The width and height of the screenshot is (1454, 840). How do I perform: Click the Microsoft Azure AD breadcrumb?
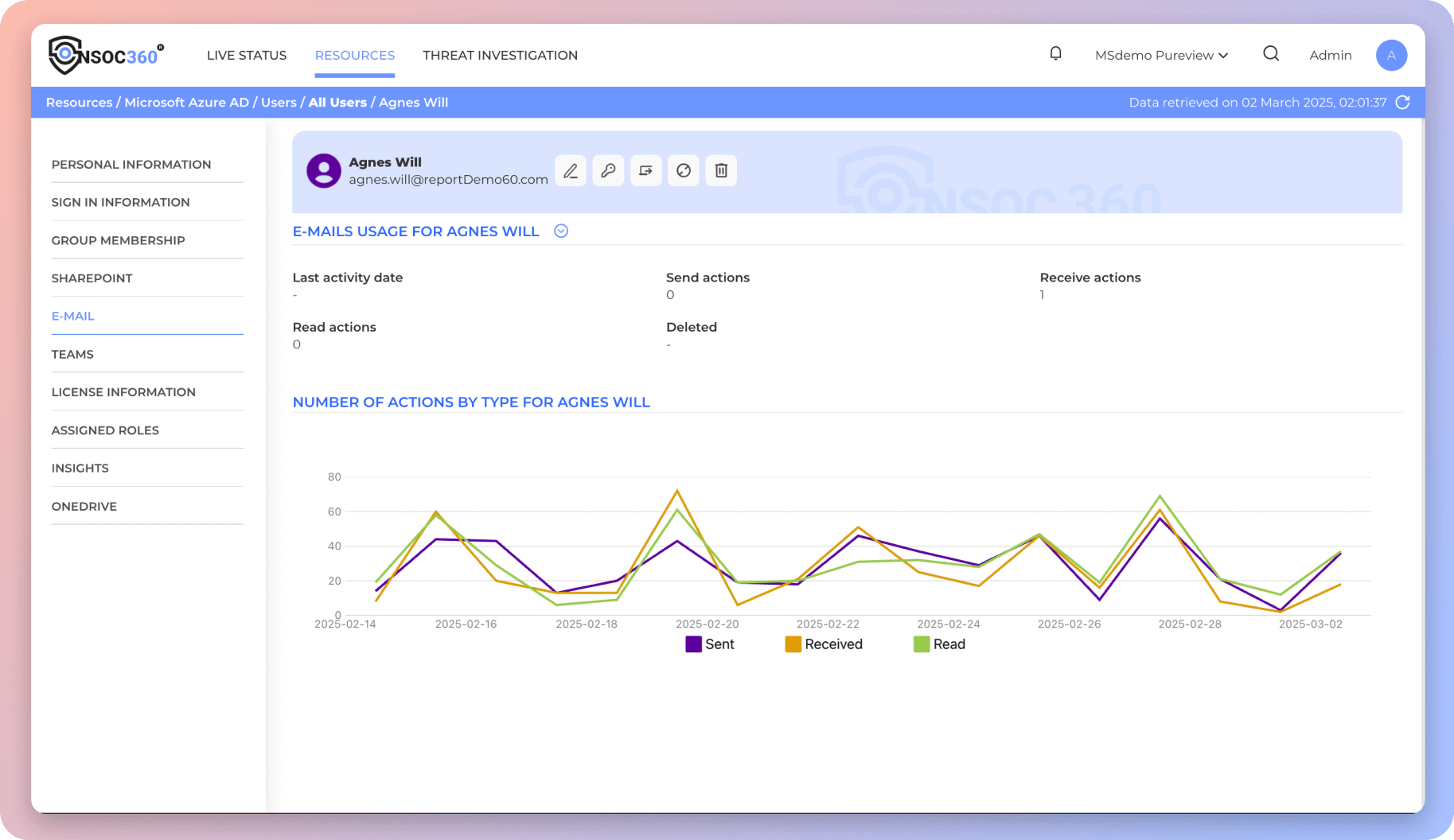click(186, 103)
